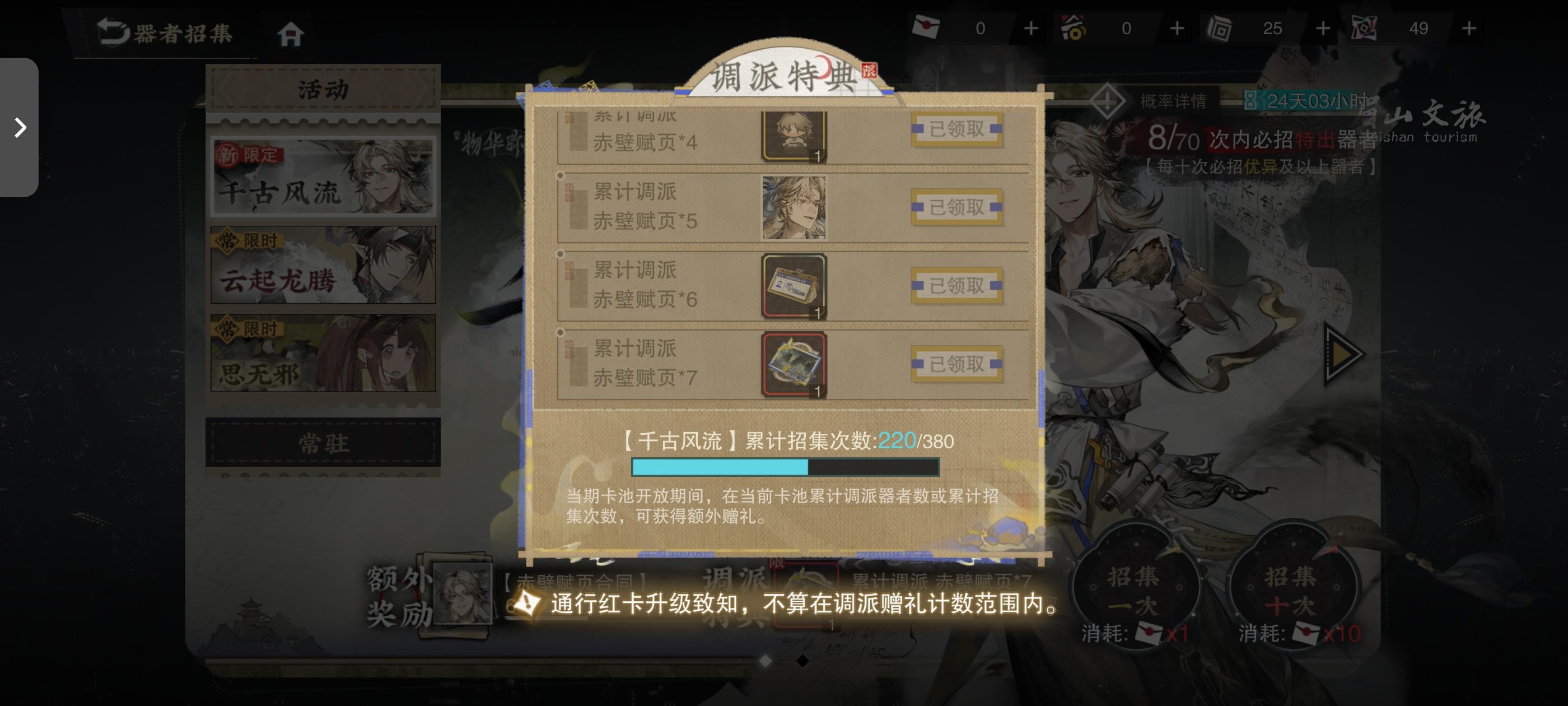Viewport: 1568px width, 706px height.
Task: Tap the chibi reward icon for 赤壁赋页*4
Action: click(x=794, y=136)
